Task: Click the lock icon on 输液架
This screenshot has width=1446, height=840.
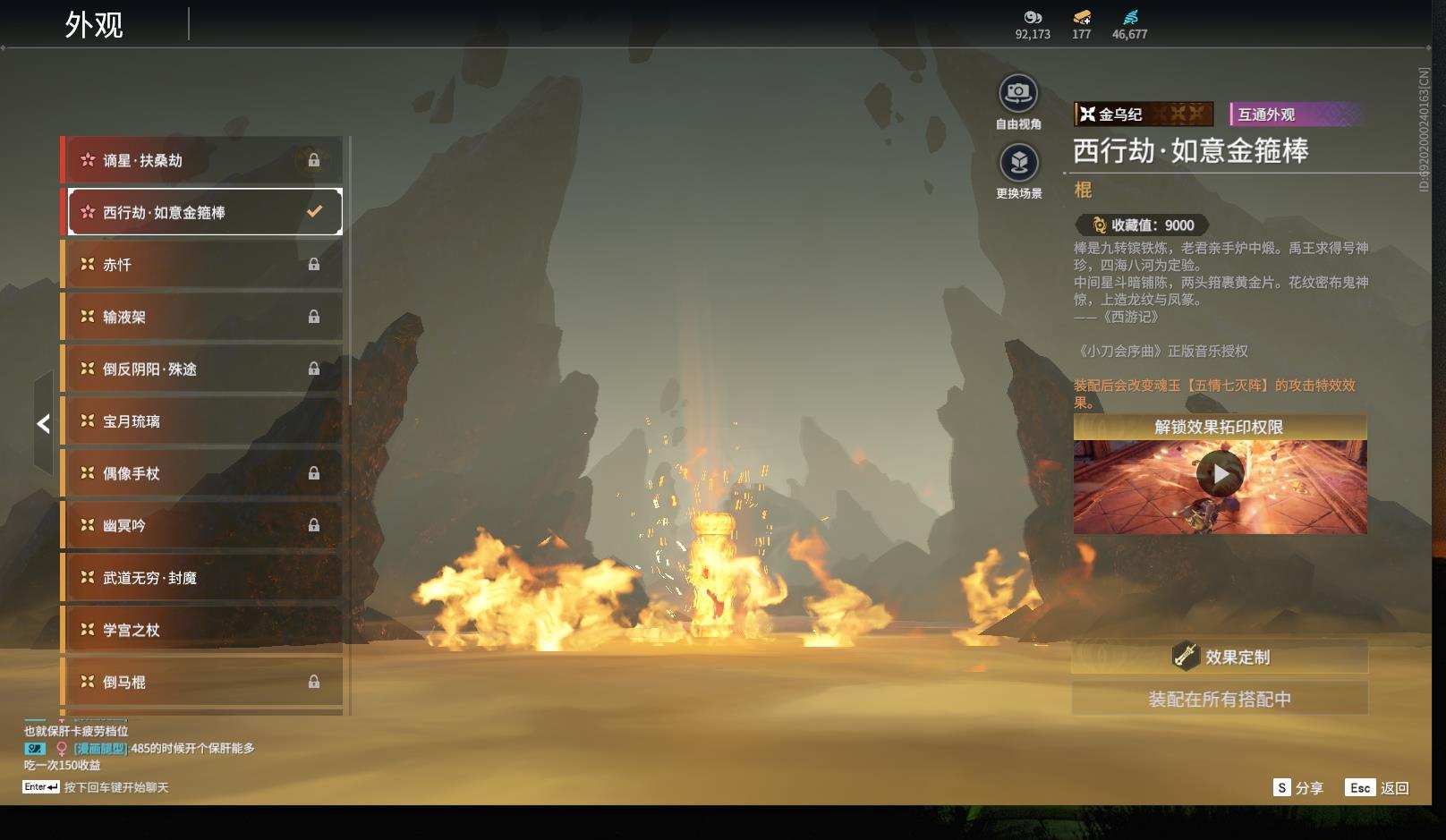Action: coord(314,317)
